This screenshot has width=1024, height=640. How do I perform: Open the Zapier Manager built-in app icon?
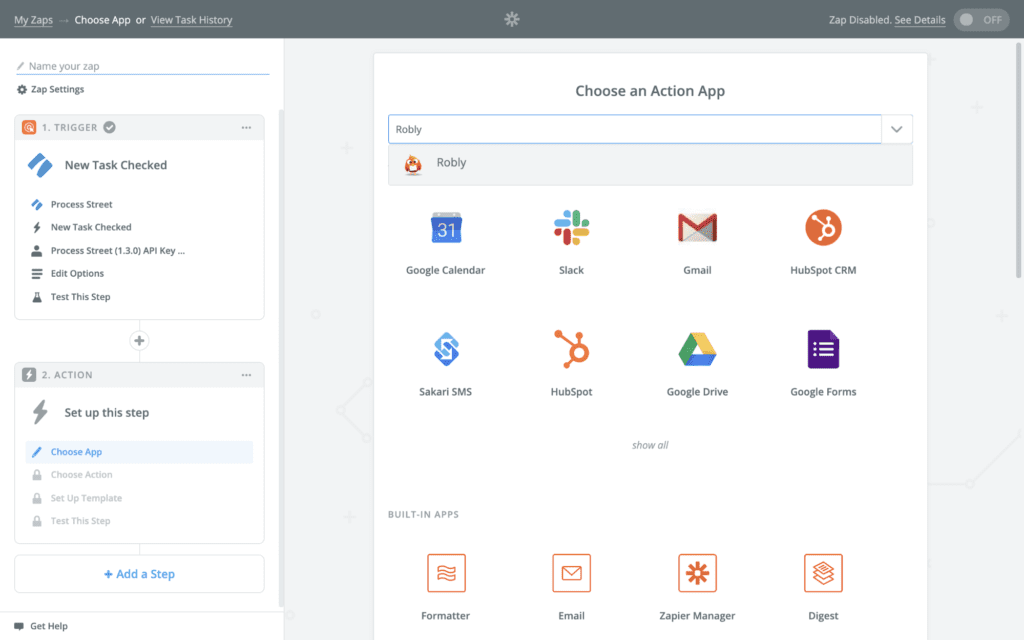(697, 573)
